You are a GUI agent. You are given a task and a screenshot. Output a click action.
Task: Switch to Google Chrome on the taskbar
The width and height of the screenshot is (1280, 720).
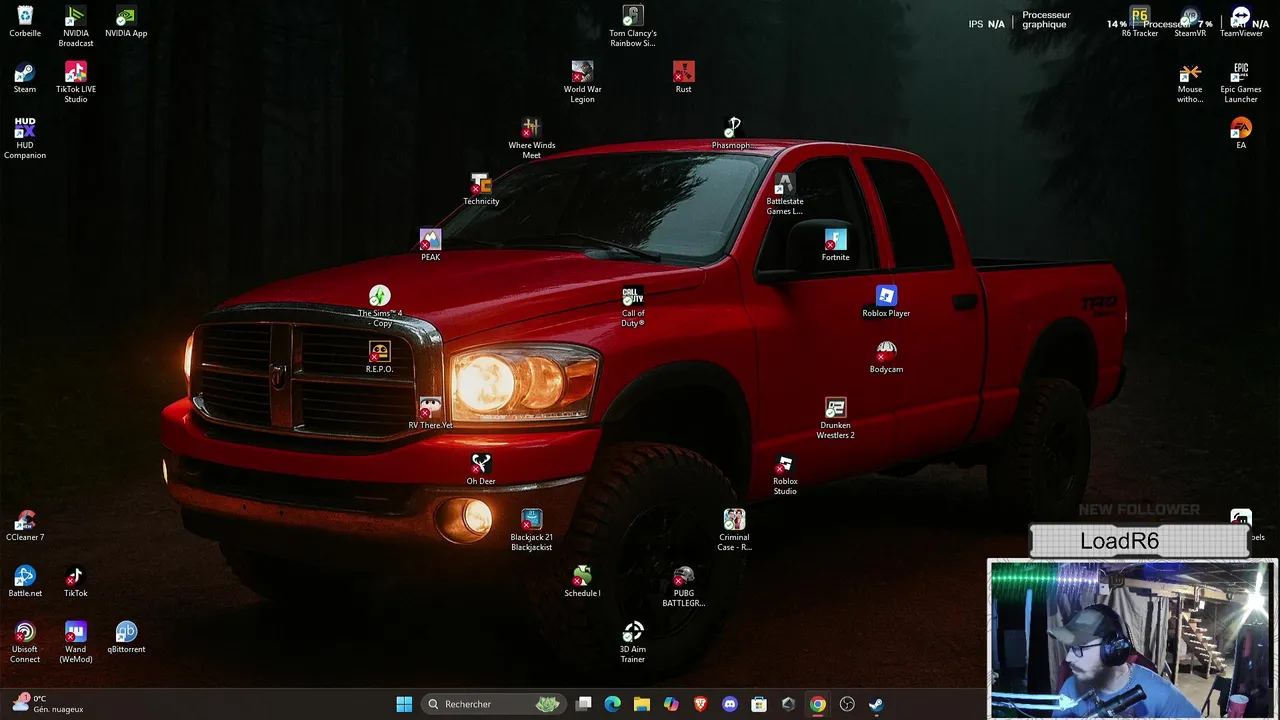818,704
